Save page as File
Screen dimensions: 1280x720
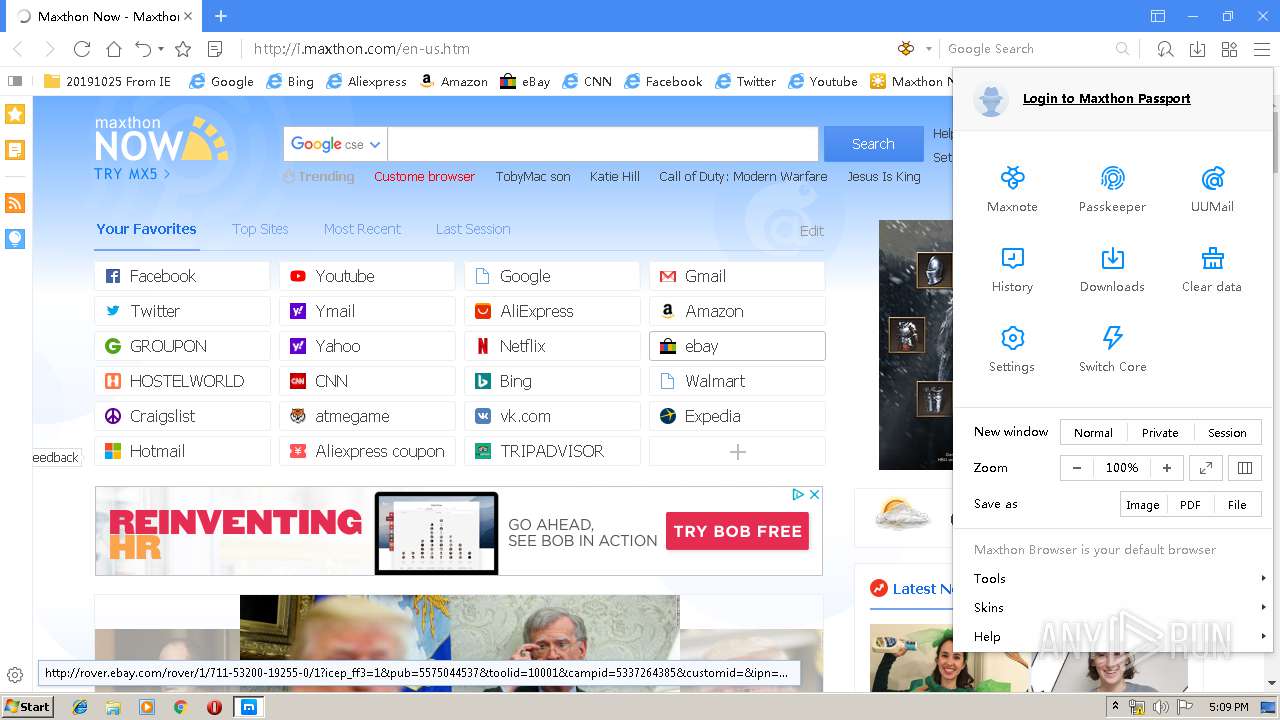pyautogui.click(x=1237, y=505)
